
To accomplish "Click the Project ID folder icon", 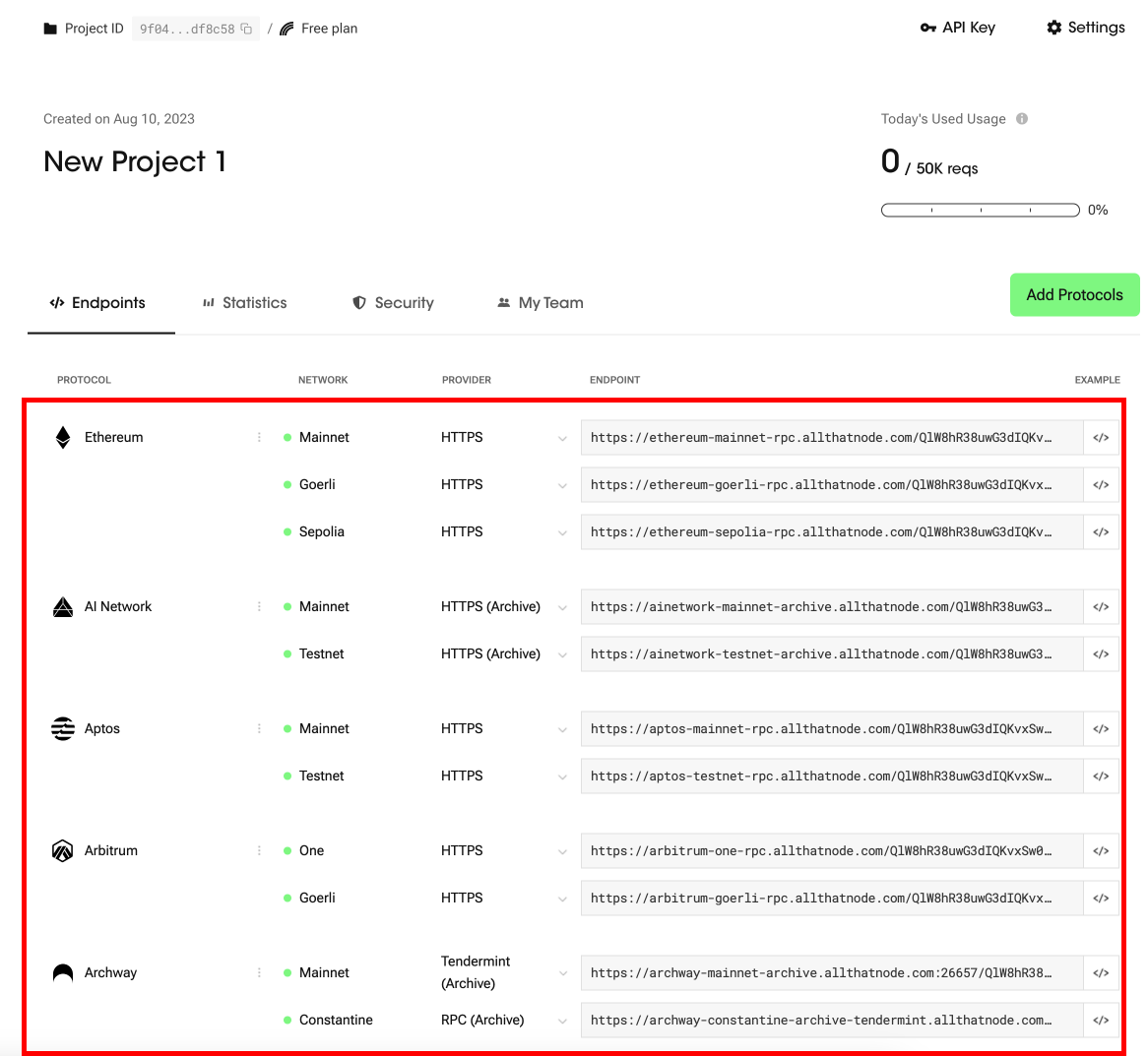I will 50,29.
